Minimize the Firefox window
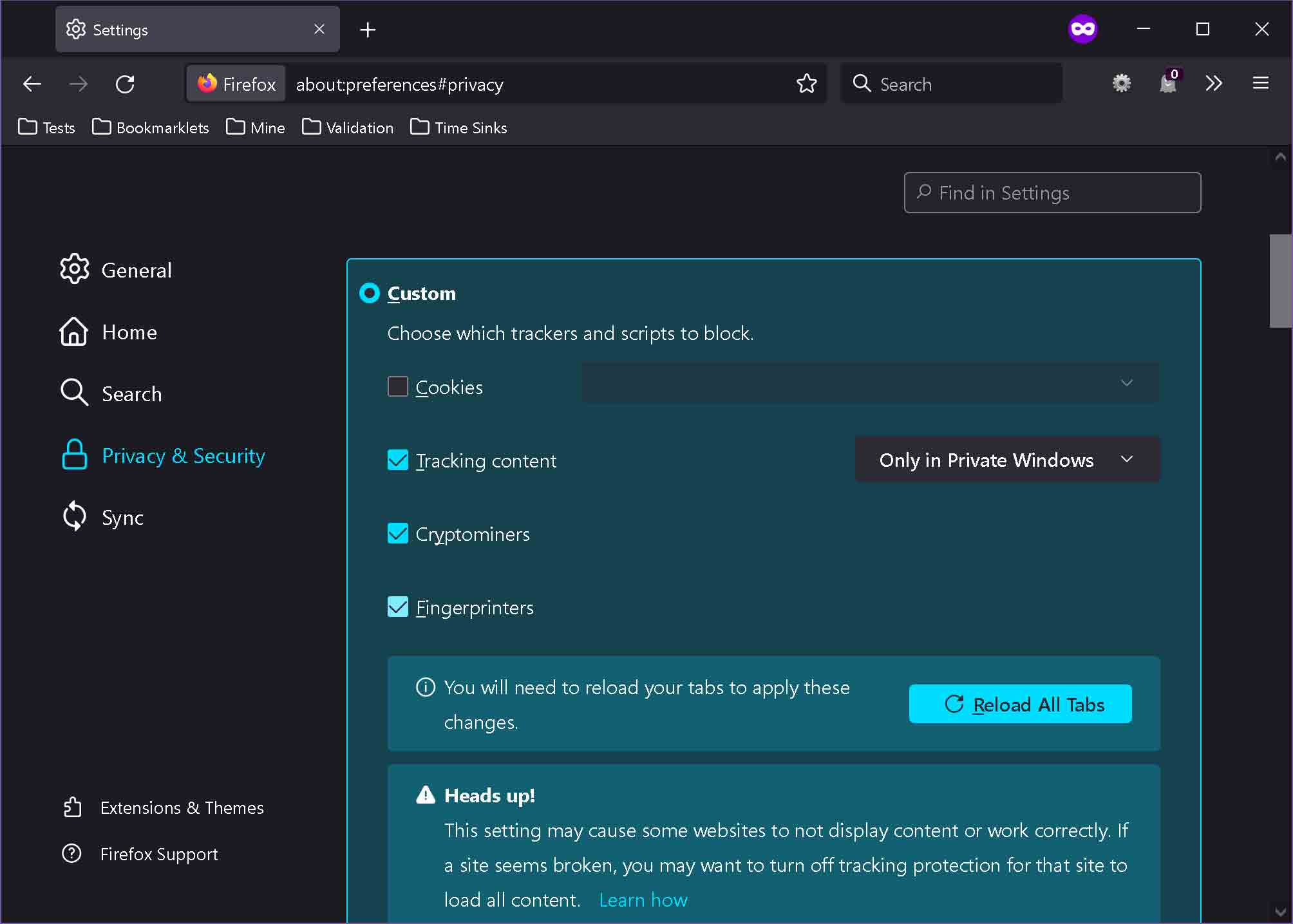The width and height of the screenshot is (1293, 924). 1144,29
